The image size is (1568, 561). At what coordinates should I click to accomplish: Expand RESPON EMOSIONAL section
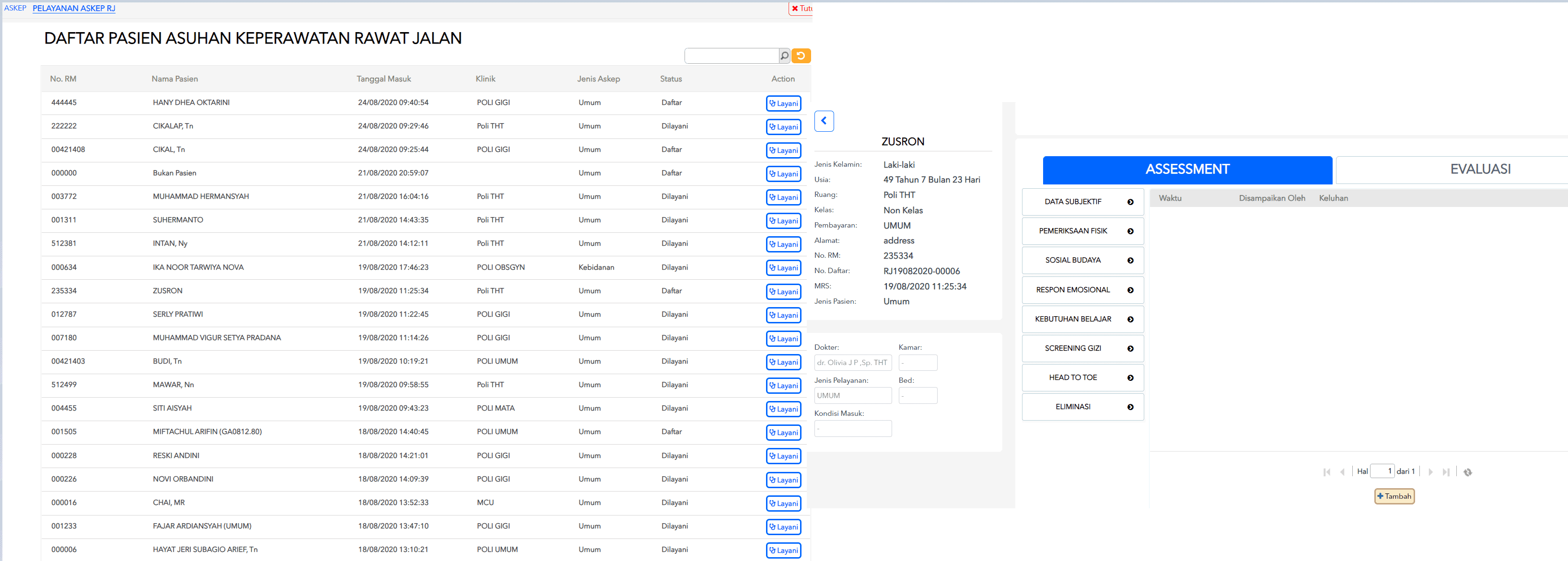pos(1082,290)
